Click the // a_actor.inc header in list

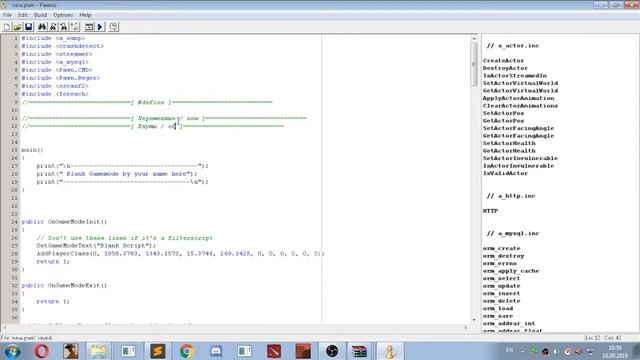(x=513, y=46)
